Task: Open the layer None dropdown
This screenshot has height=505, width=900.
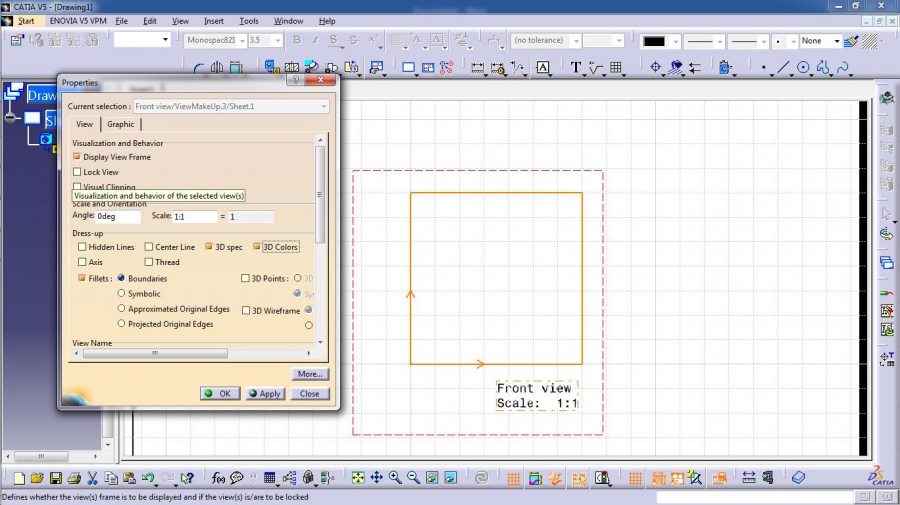Action: click(837, 41)
